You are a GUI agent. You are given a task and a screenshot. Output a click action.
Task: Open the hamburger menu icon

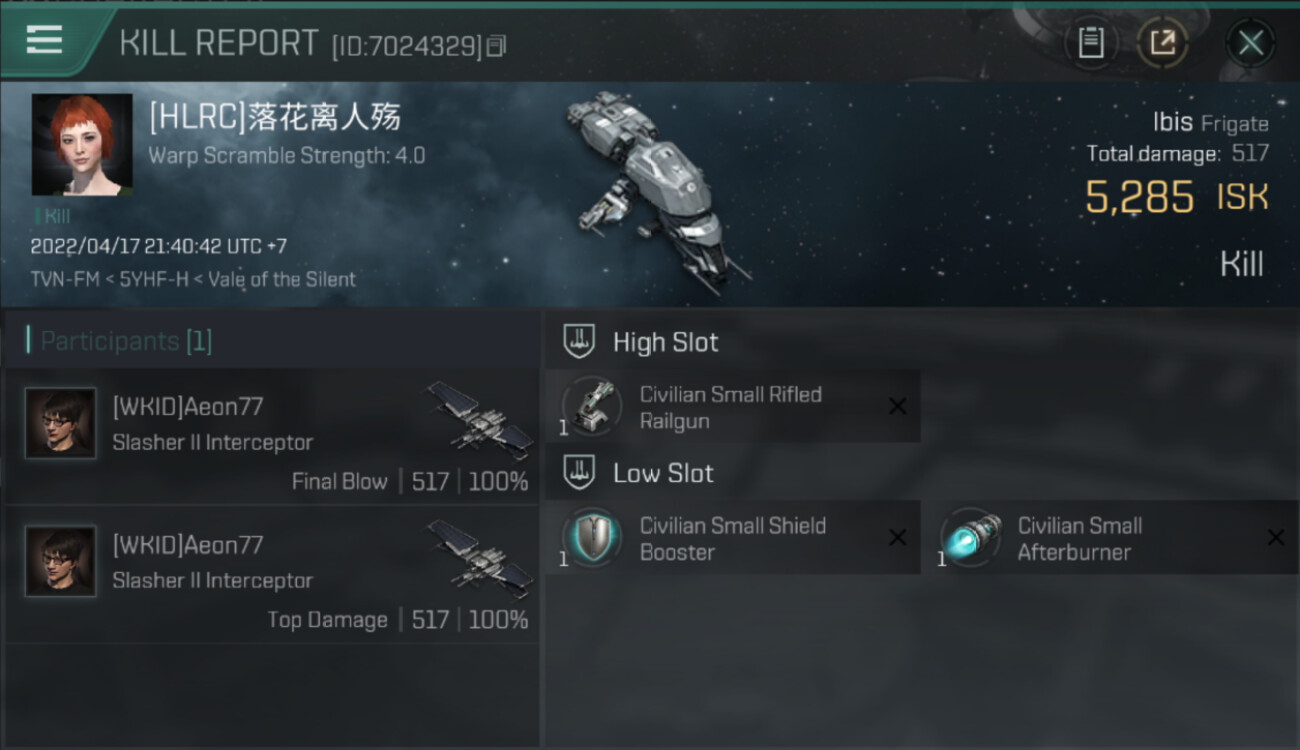point(44,40)
